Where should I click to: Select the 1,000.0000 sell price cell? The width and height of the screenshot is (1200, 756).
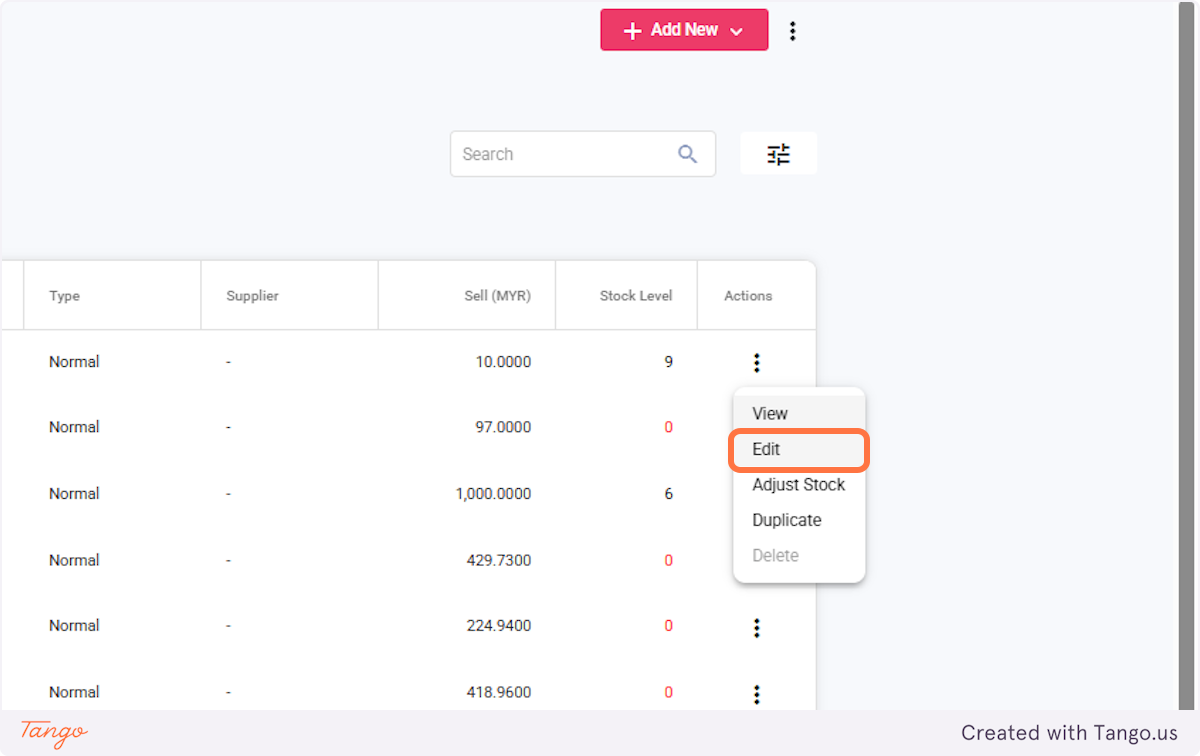pos(493,494)
